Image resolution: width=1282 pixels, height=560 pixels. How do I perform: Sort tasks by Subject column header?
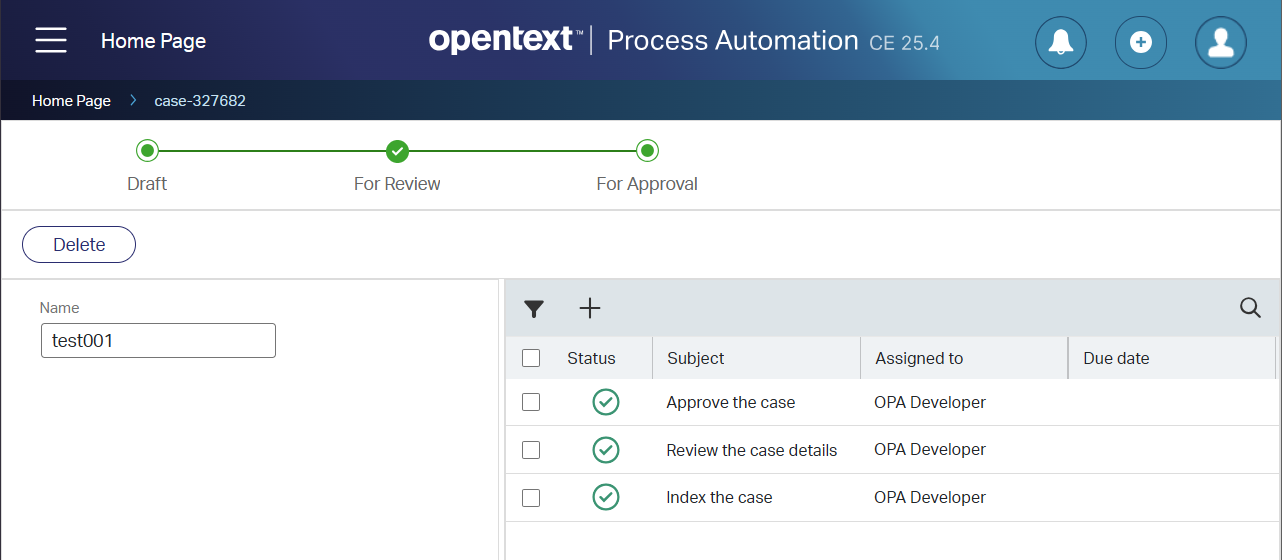point(696,358)
